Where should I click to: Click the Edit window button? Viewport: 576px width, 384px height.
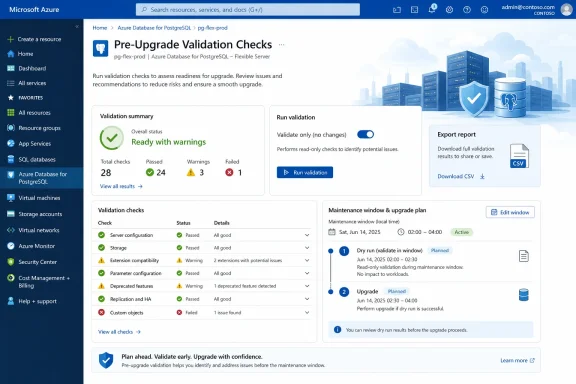pyautogui.click(x=510, y=212)
